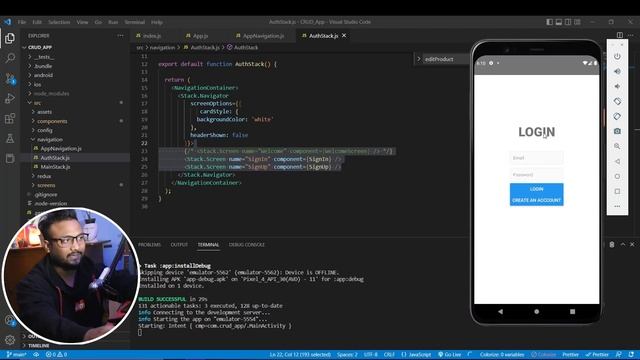This screenshot has width=640, height=360.
Task: Switch to the PROBLEMS panel tab
Action: click(149, 244)
